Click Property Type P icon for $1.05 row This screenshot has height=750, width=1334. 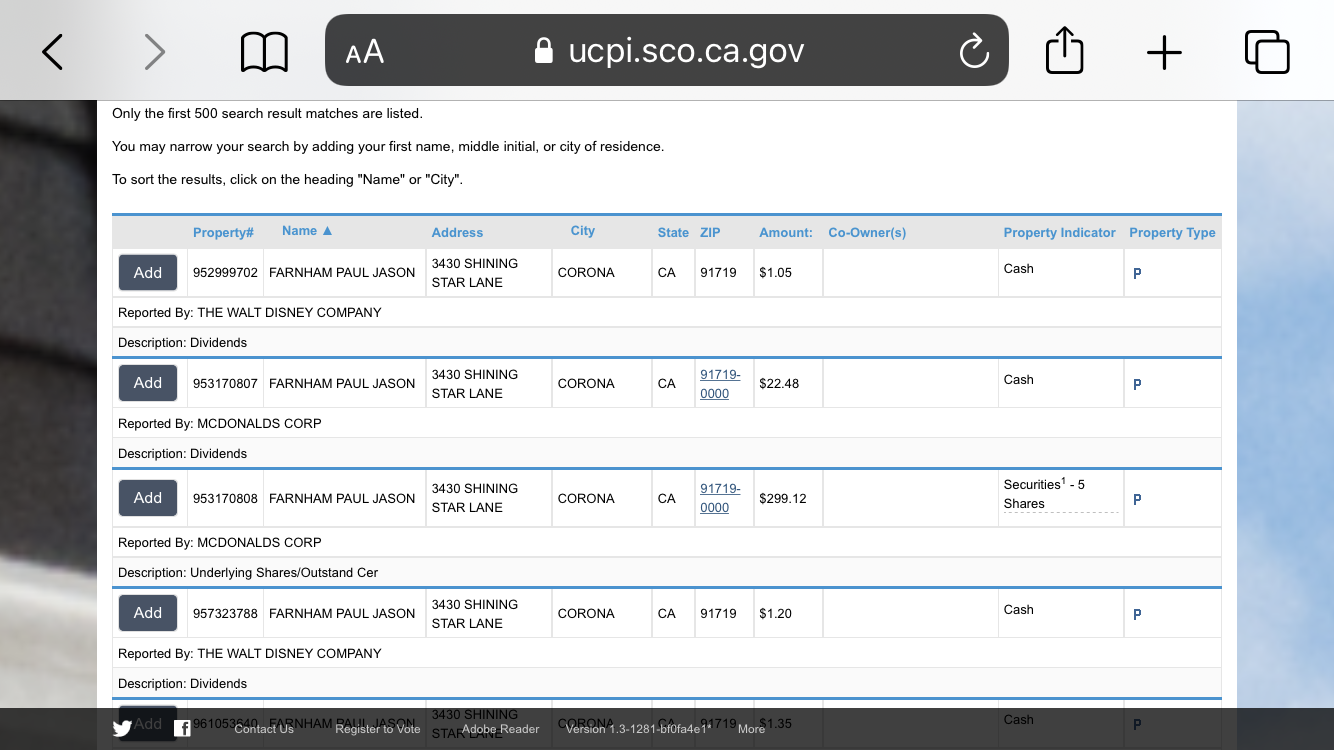(1137, 273)
